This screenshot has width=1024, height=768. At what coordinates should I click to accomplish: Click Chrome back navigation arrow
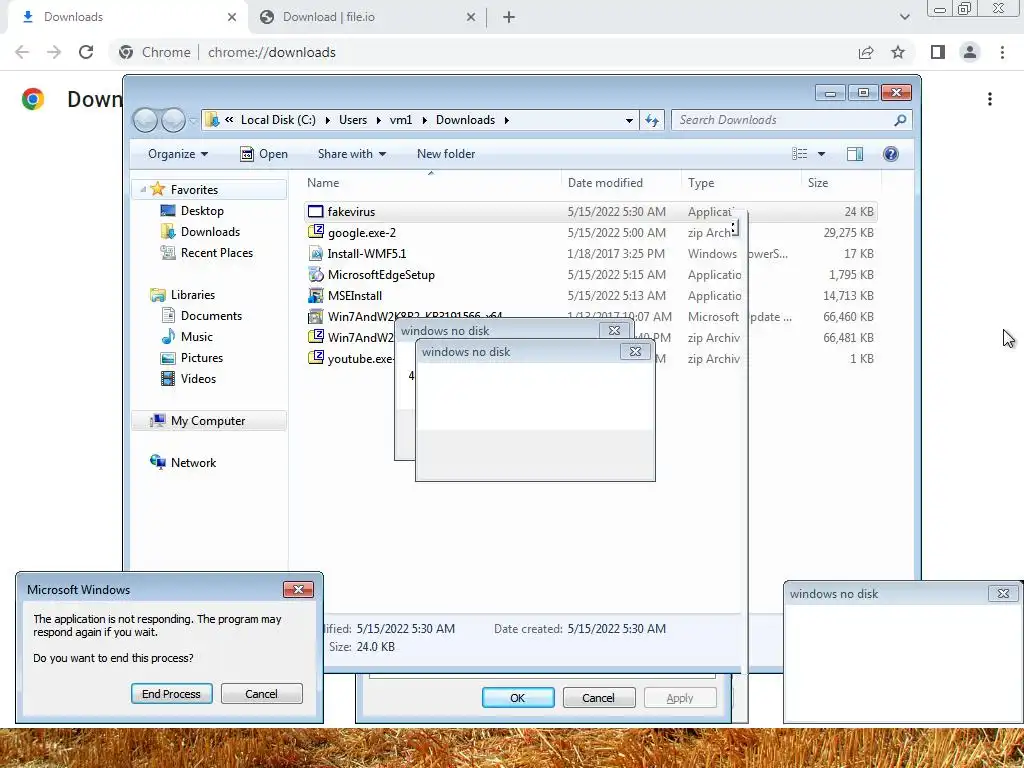[x=22, y=52]
